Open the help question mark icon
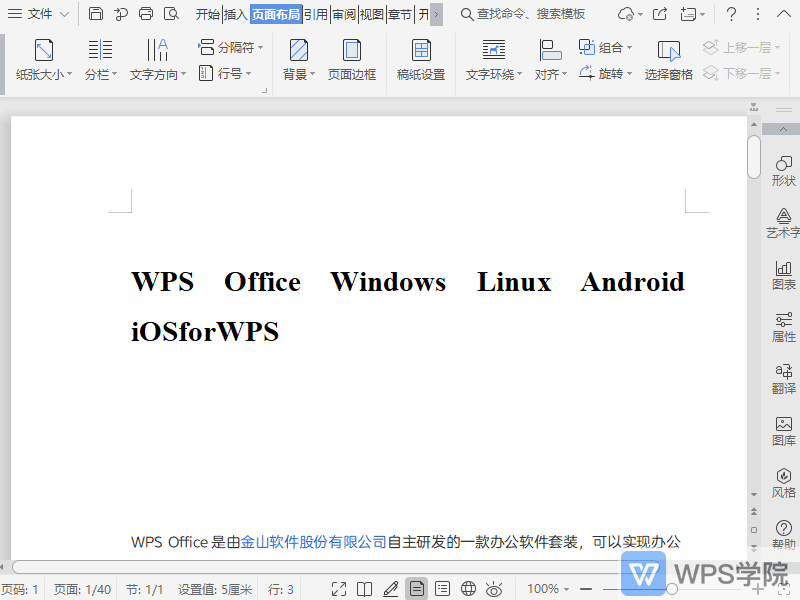This screenshot has width=800, height=600. pyautogui.click(x=731, y=14)
